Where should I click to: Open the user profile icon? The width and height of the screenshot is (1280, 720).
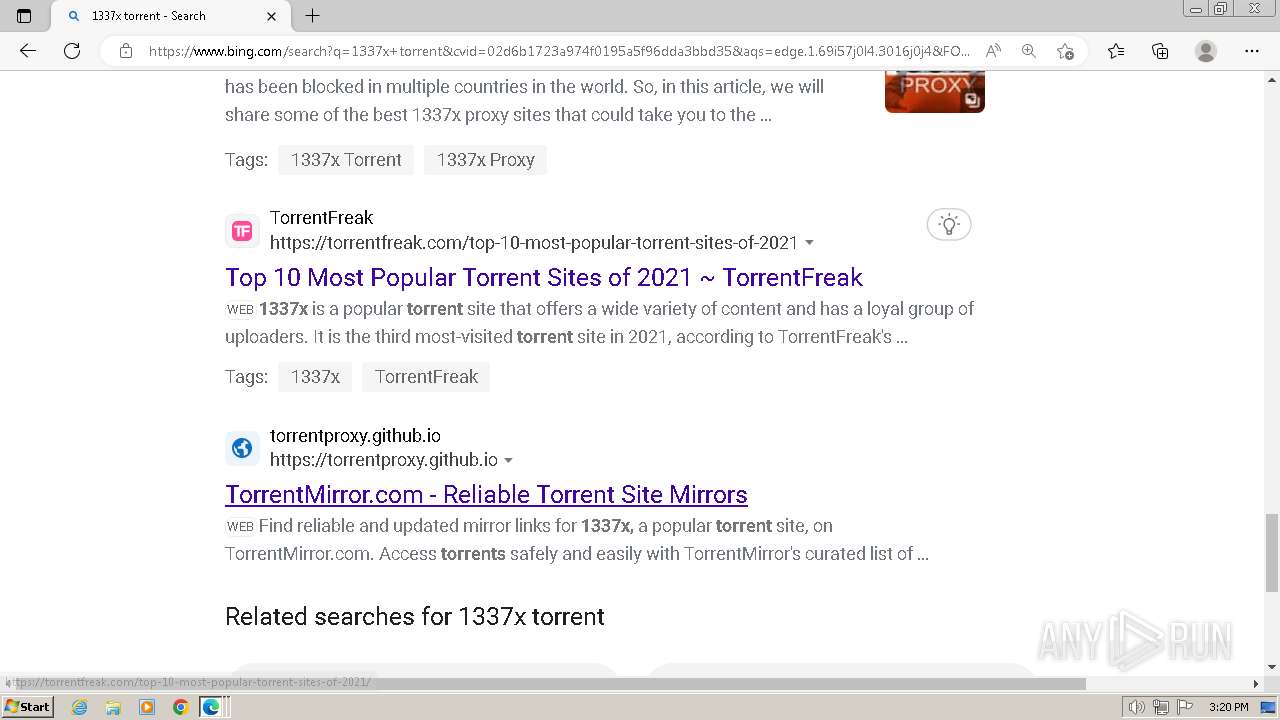tap(1206, 51)
